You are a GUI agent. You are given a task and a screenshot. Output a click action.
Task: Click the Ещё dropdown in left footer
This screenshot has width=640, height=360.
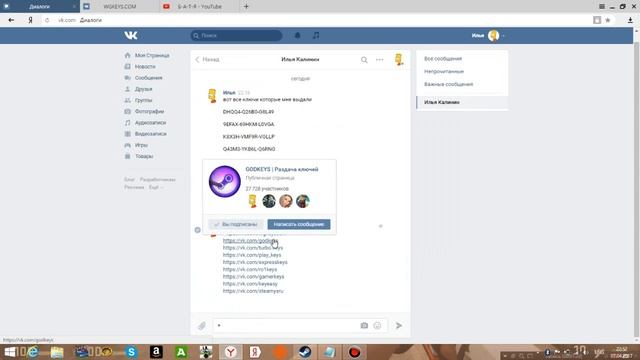(x=156, y=187)
